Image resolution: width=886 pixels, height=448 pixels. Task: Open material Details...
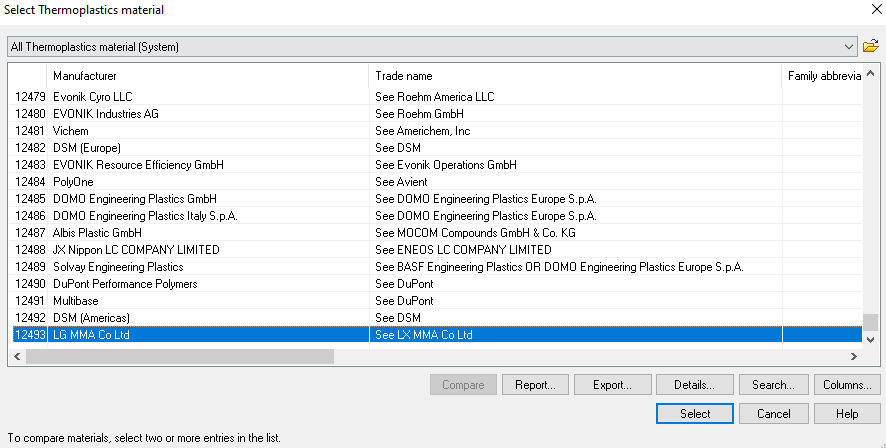pyautogui.click(x=694, y=385)
